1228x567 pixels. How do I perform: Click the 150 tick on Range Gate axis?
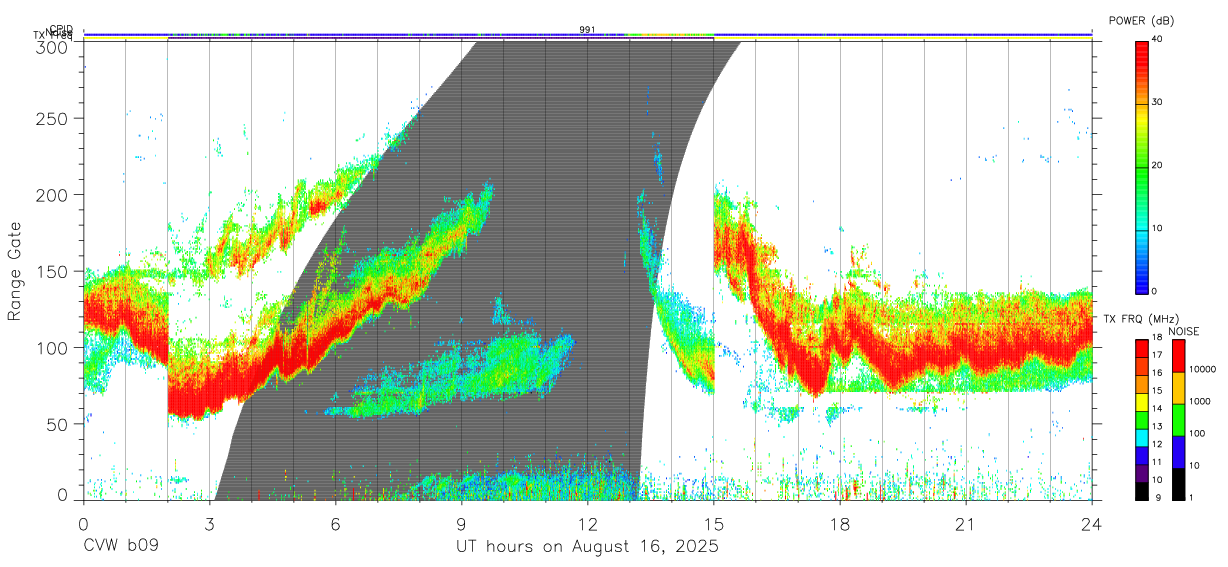click(51, 271)
